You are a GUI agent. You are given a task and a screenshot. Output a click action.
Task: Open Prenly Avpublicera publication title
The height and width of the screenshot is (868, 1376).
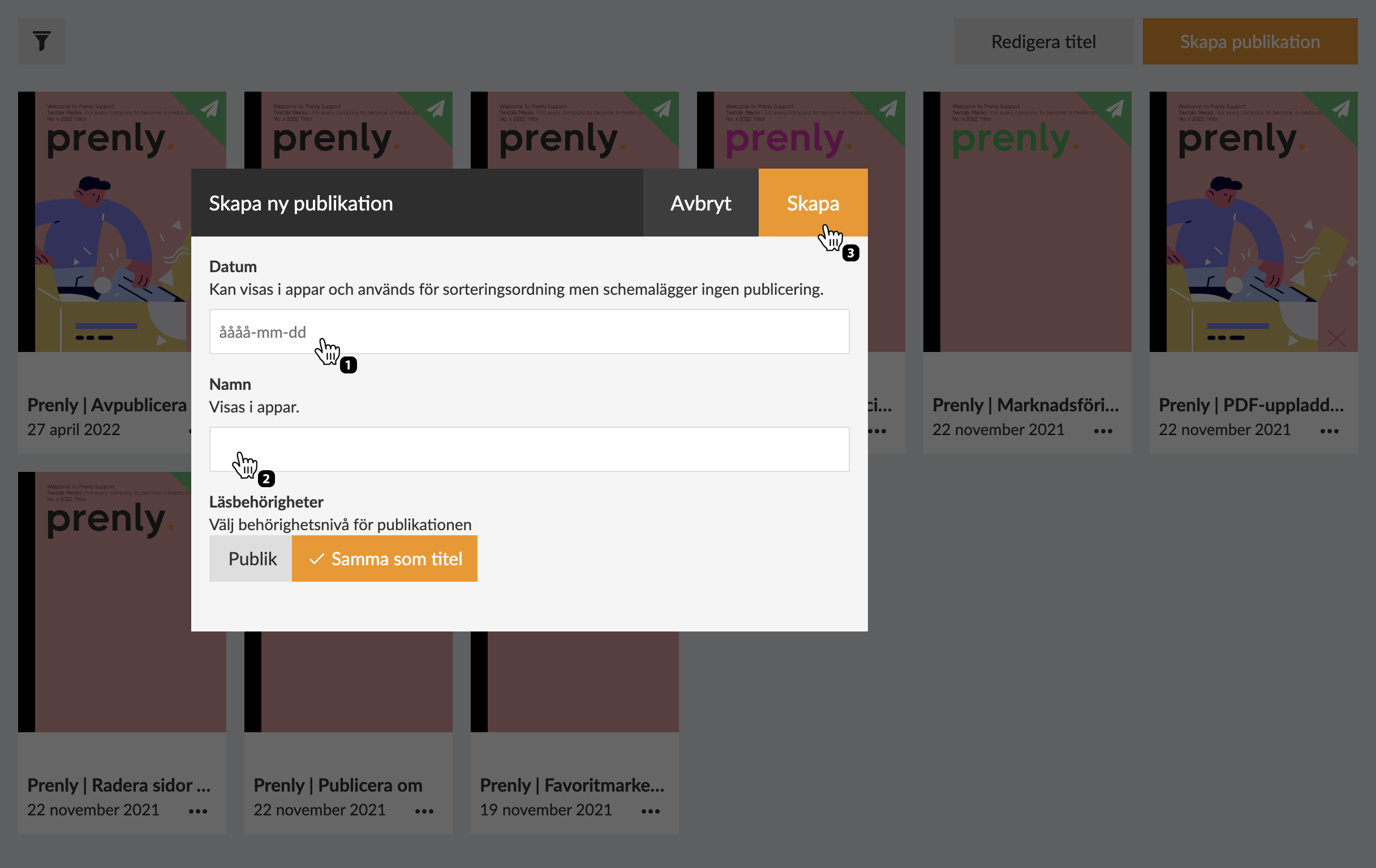coord(107,405)
